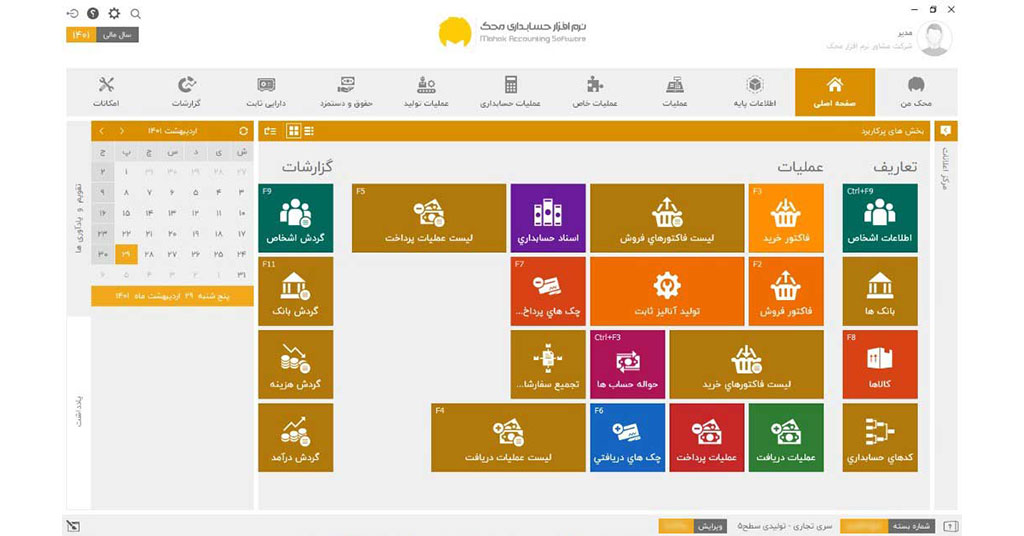Open the چک های دریافتی blue tile

click(x=627, y=437)
